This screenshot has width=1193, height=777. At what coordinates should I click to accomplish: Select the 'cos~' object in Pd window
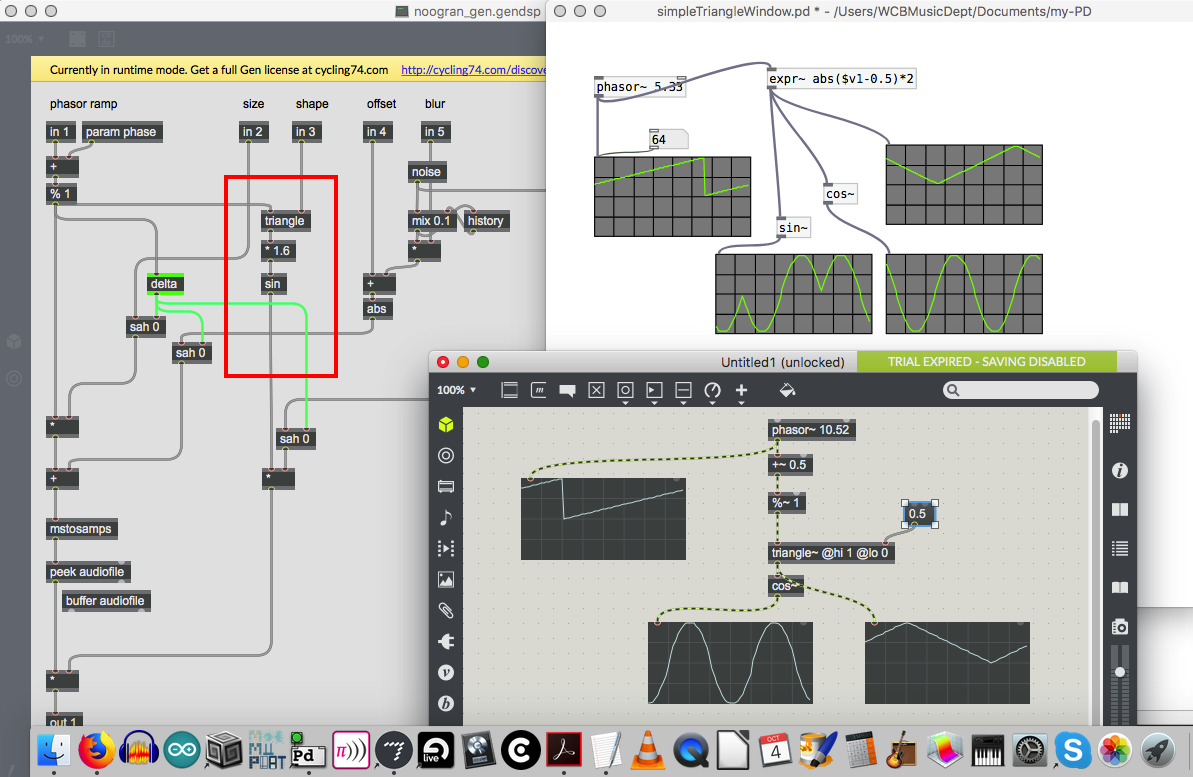840,194
